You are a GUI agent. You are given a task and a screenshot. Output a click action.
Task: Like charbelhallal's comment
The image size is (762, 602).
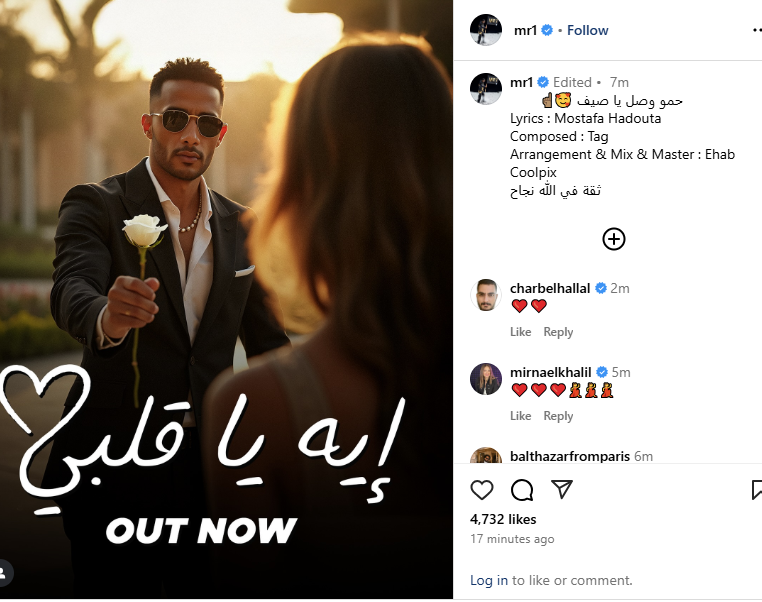(520, 332)
